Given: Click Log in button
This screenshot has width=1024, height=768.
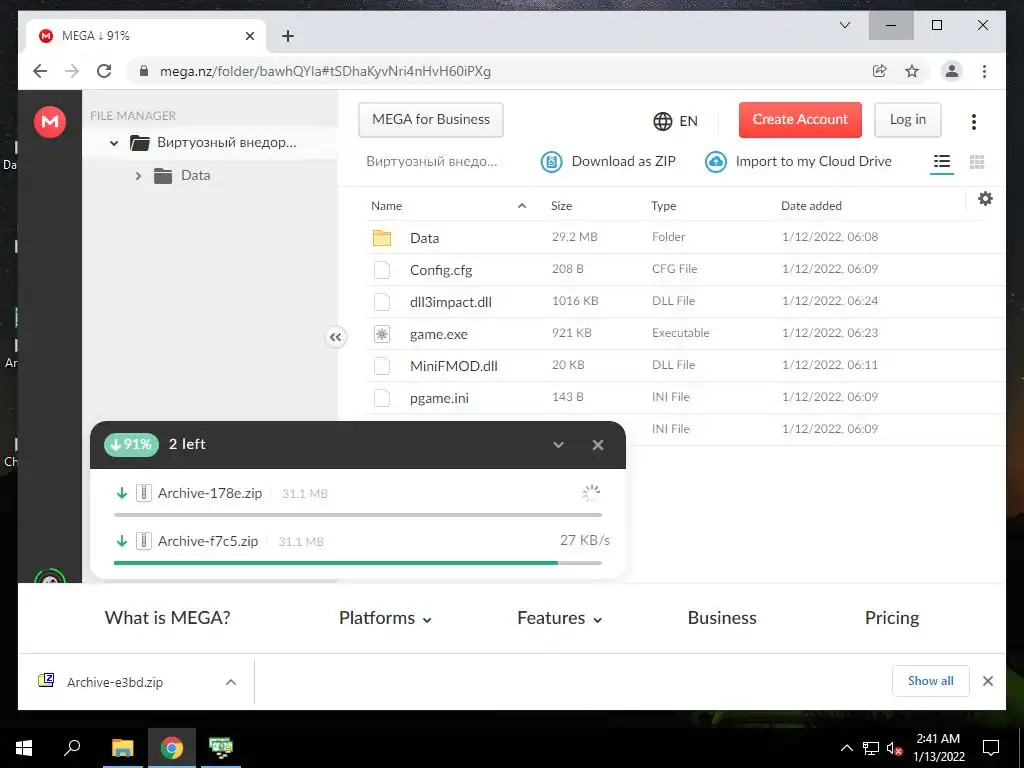Looking at the screenshot, I should [x=908, y=120].
